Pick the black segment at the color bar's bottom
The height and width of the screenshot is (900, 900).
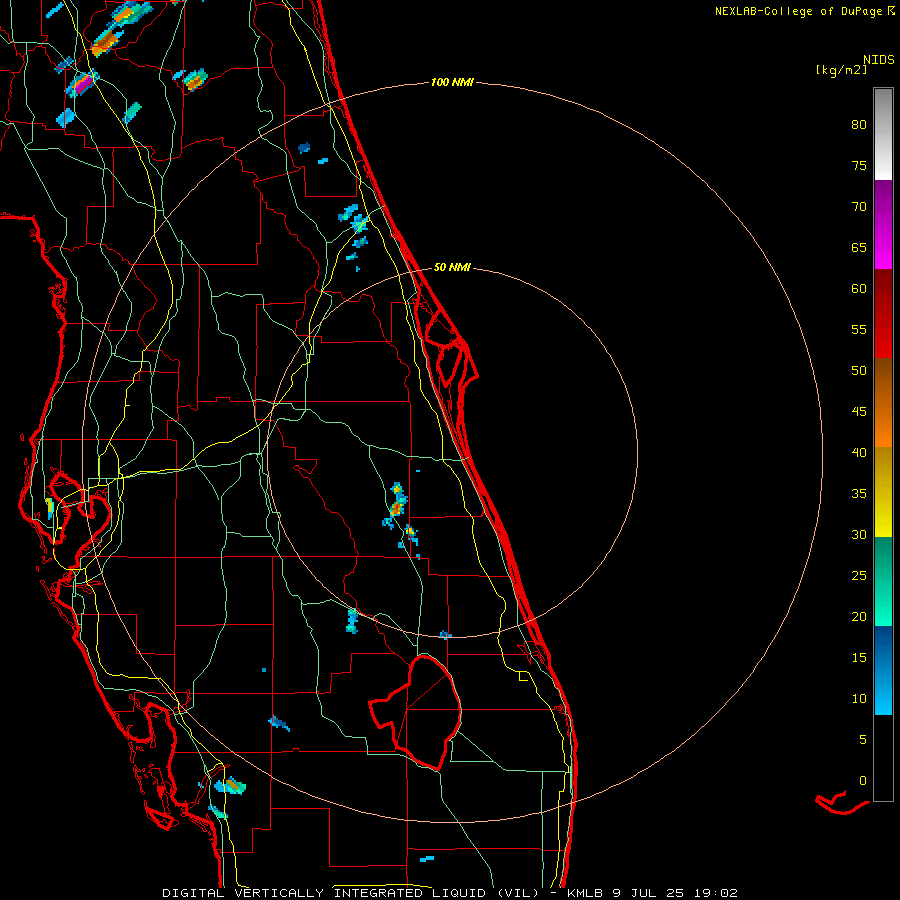(x=883, y=758)
